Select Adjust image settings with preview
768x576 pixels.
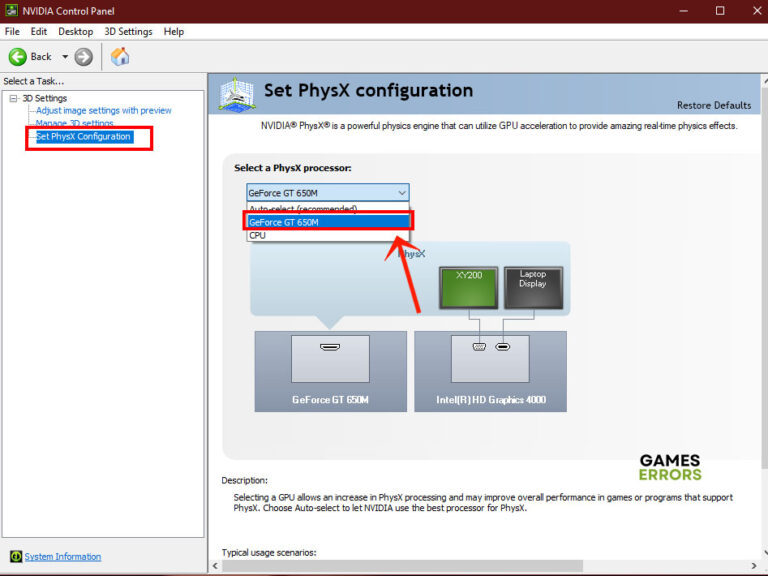tap(103, 110)
